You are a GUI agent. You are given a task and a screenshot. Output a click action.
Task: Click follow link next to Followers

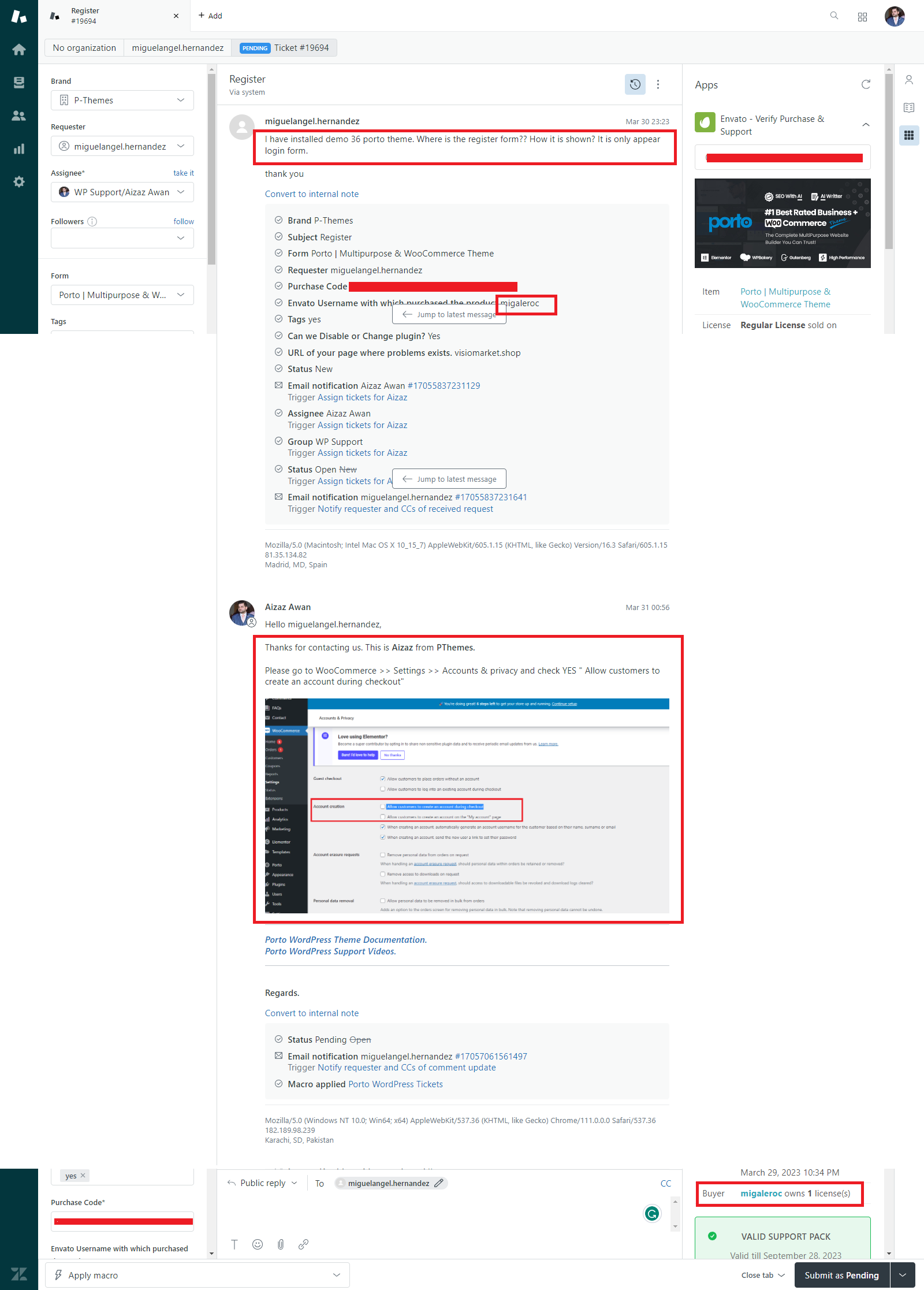(184, 221)
